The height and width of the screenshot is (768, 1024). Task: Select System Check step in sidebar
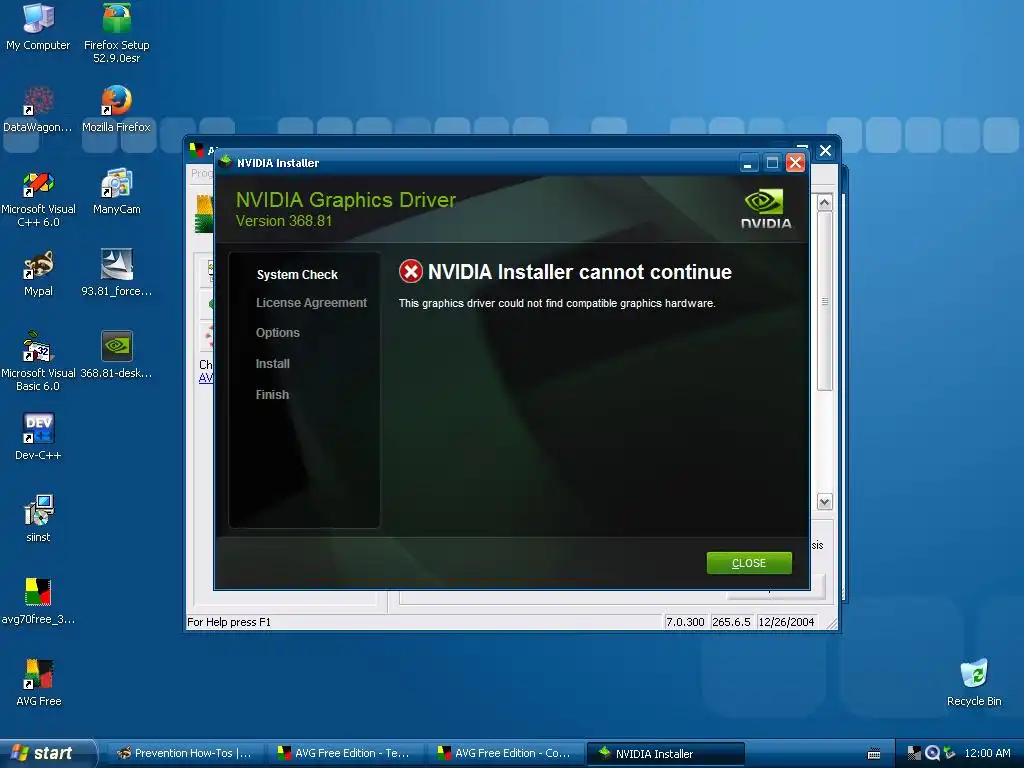tap(297, 275)
